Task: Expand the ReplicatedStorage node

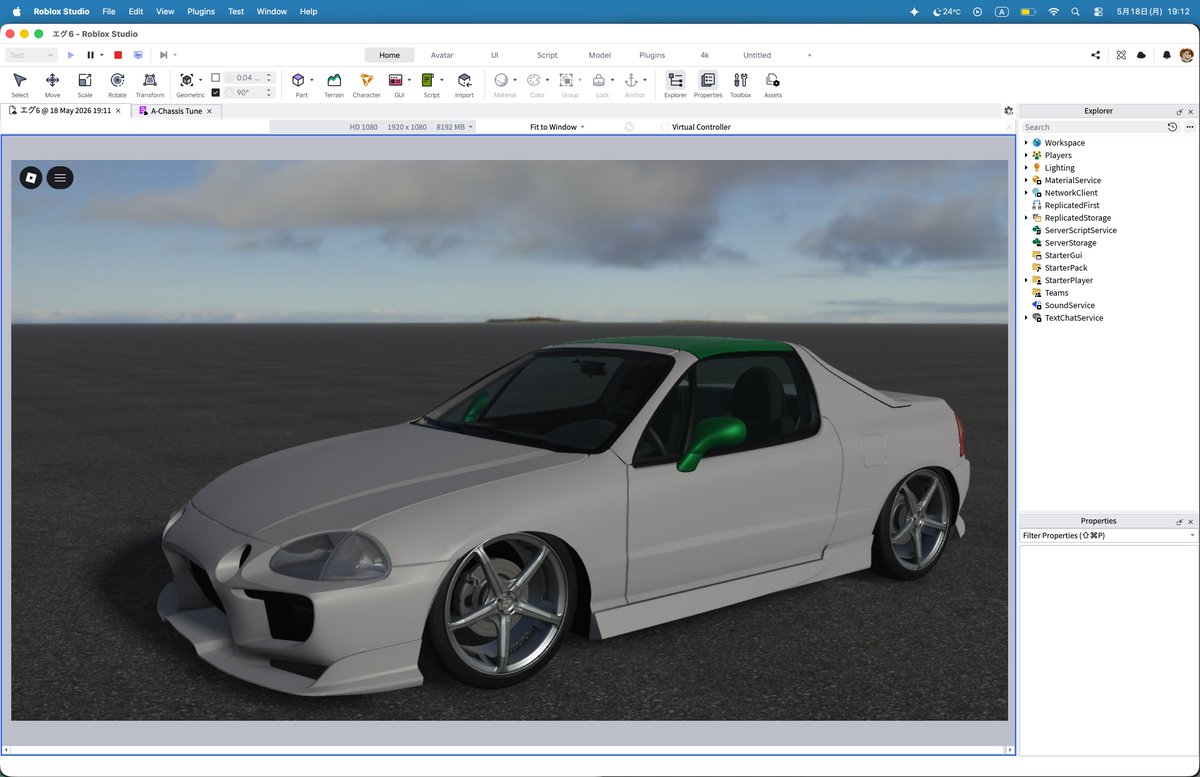Action: [x=1026, y=218]
